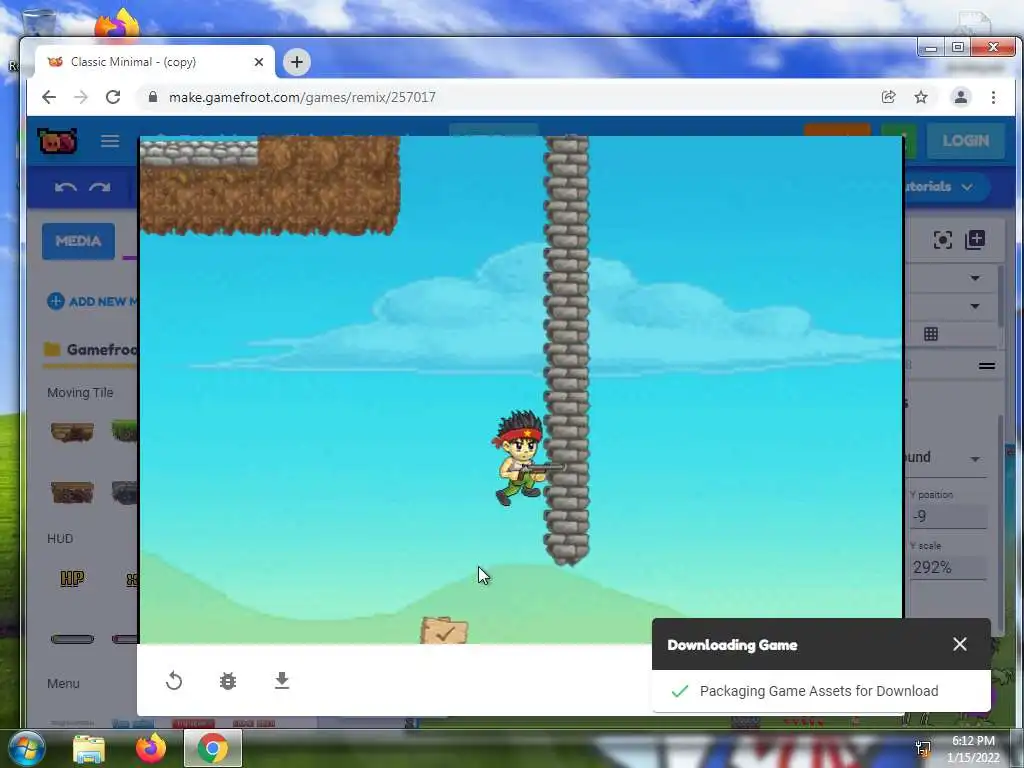Viewport: 1024px width, 768px height.
Task: Click the make.gamefroot.com address bar URL
Action: click(302, 97)
